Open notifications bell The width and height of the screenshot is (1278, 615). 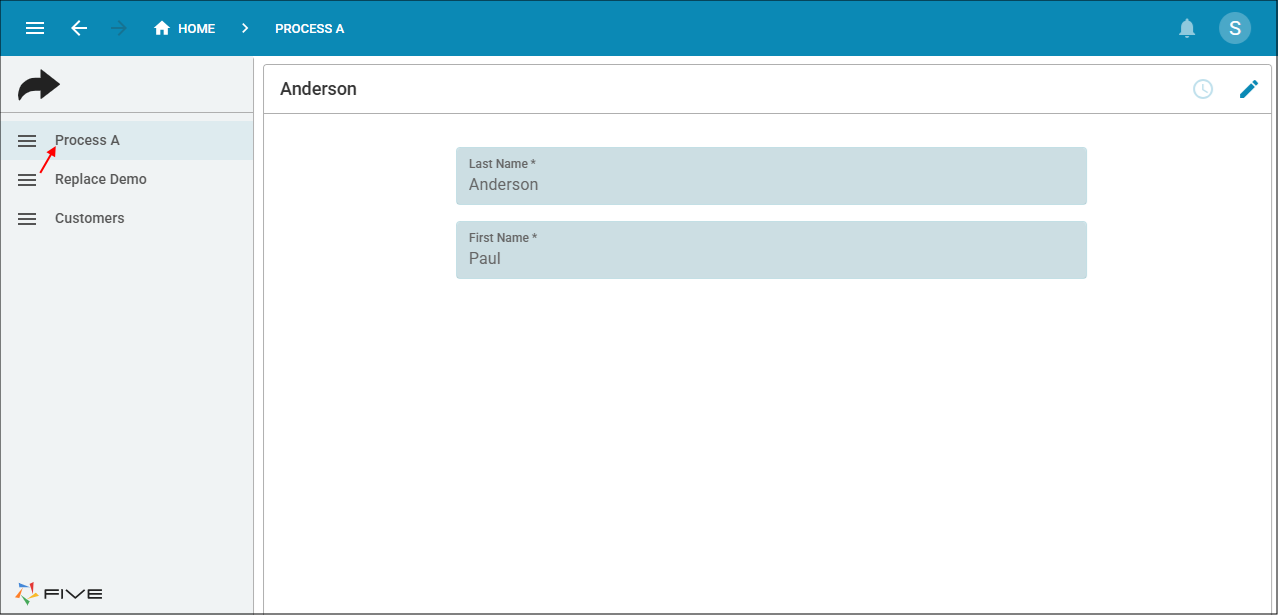(x=1187, y=28)
